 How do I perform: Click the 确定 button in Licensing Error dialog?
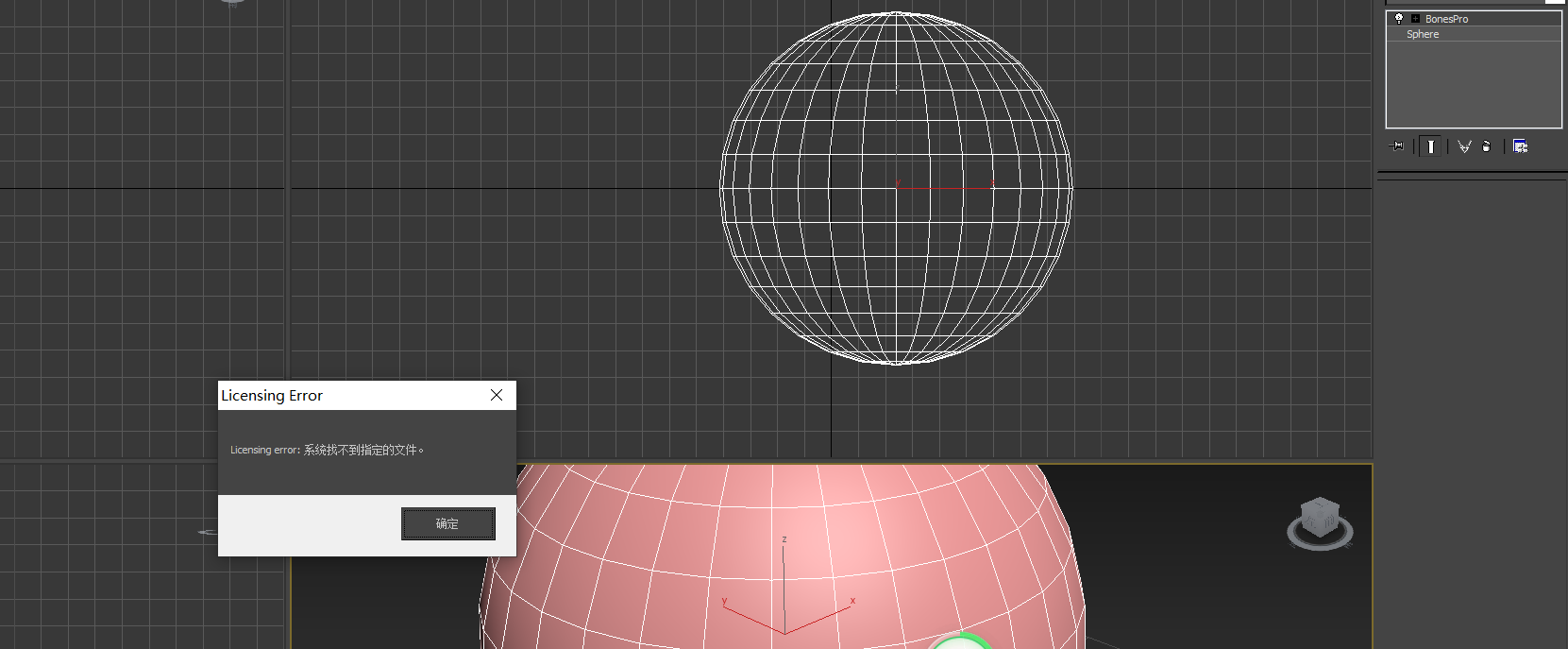[447, 523]
